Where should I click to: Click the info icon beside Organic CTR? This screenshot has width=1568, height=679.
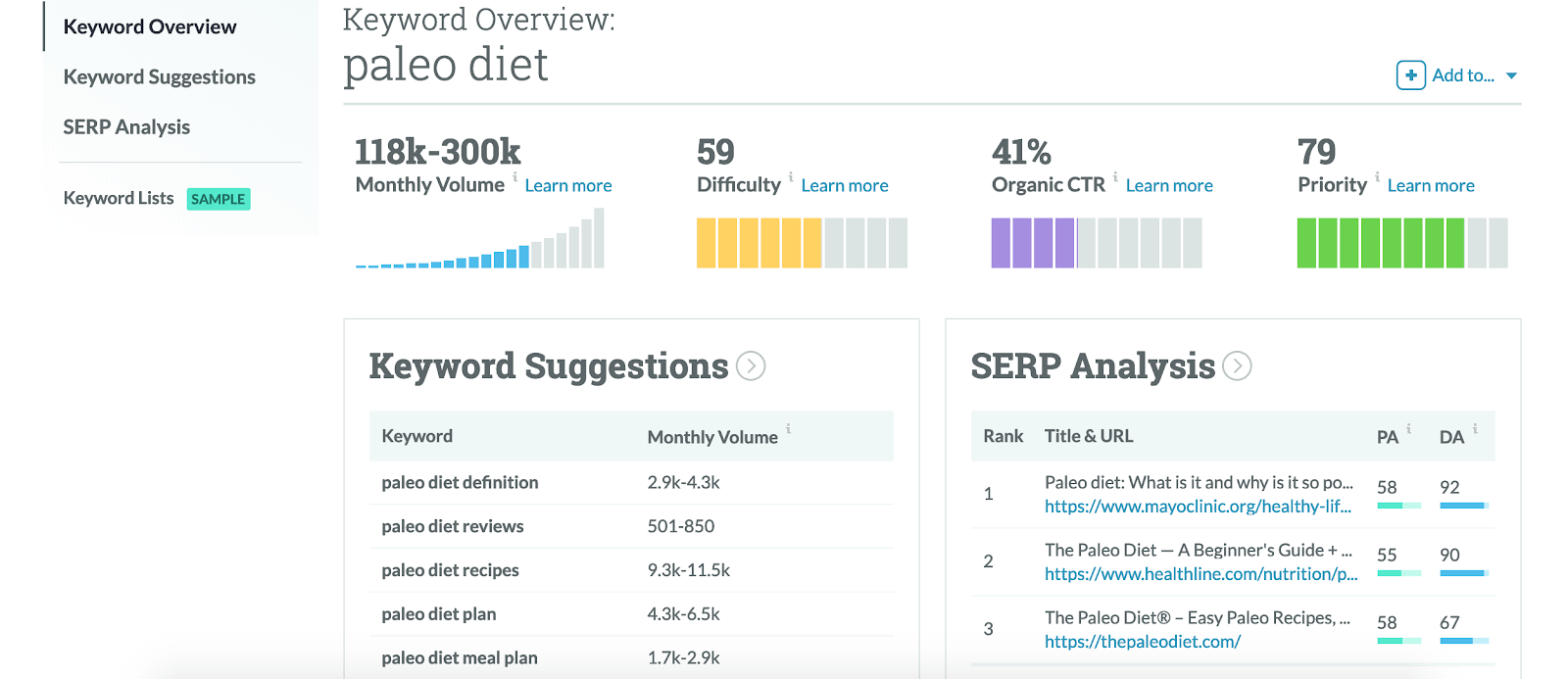(1114, 178)
